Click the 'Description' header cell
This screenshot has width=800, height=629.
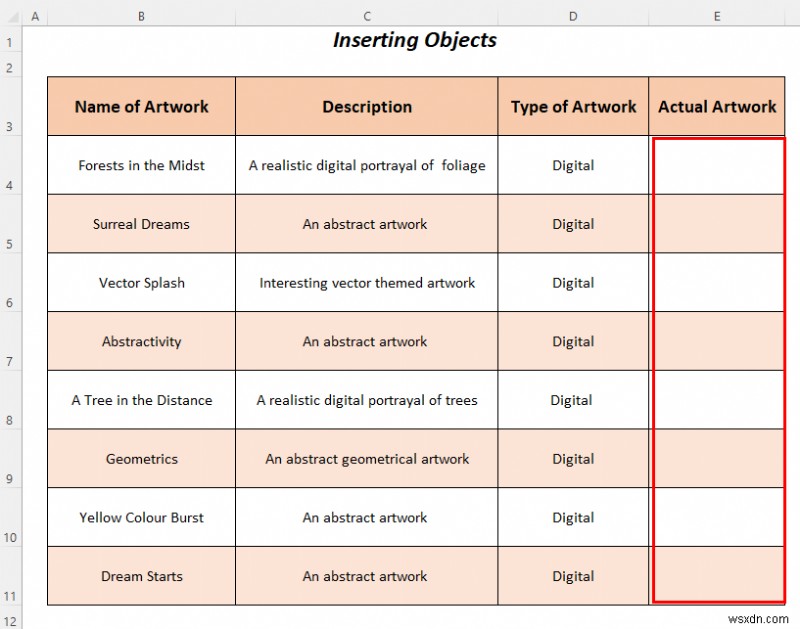[x=366, y=106]
